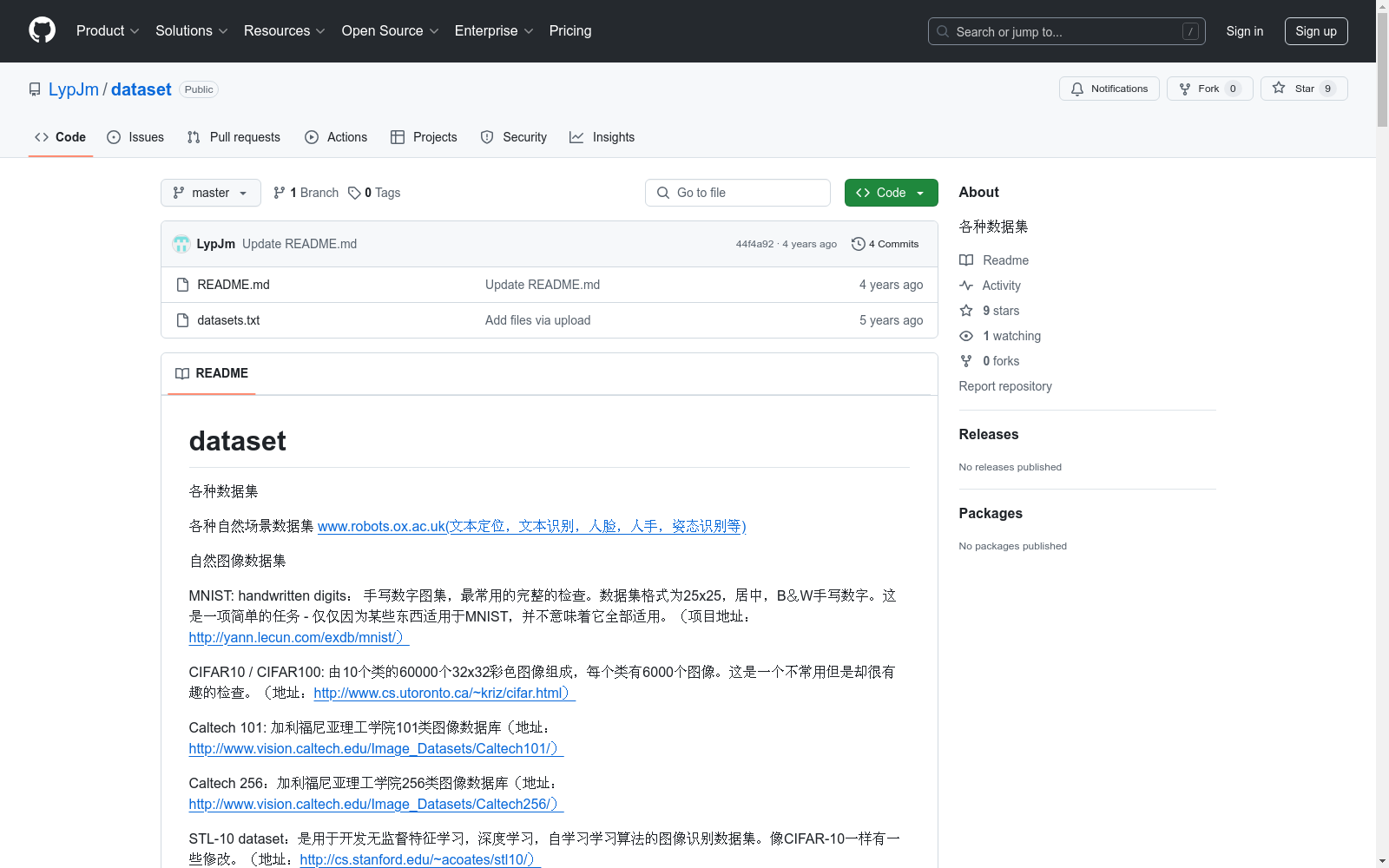Click the star icon in the Star button

tap(1279, 88)
